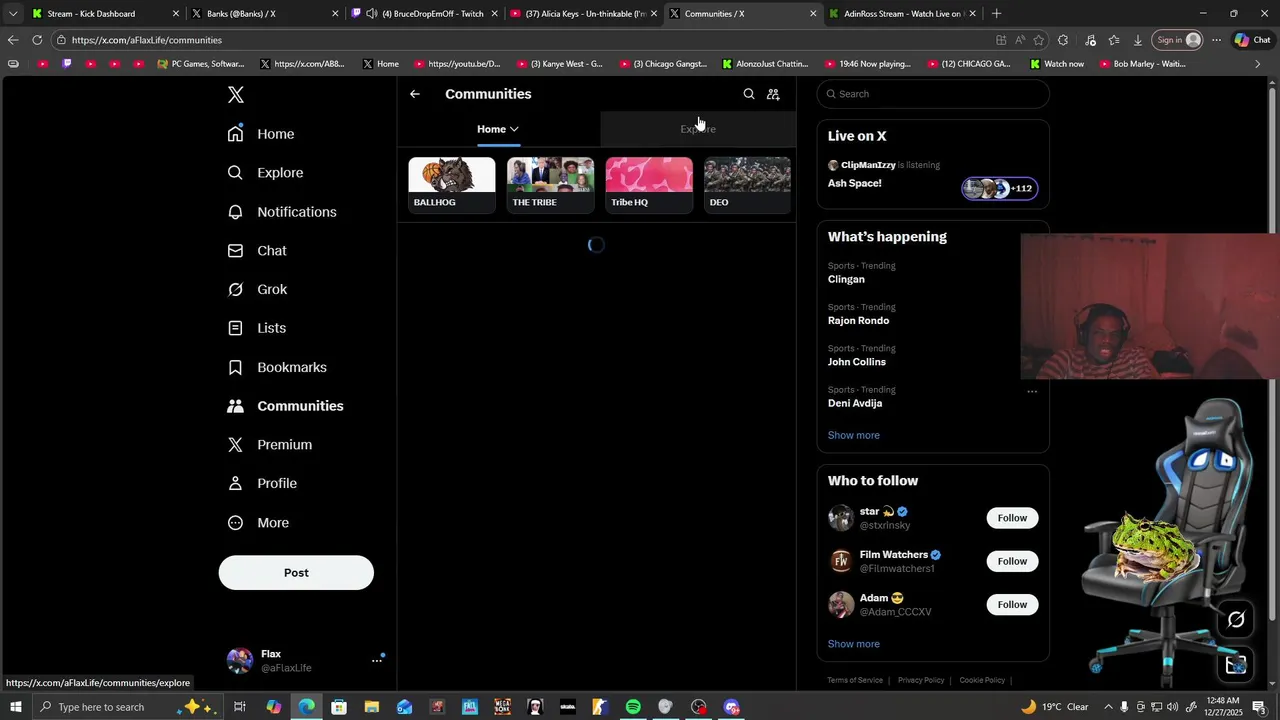
Task: Open Chat in the left sidebar
Action: (x=258, y=251)
